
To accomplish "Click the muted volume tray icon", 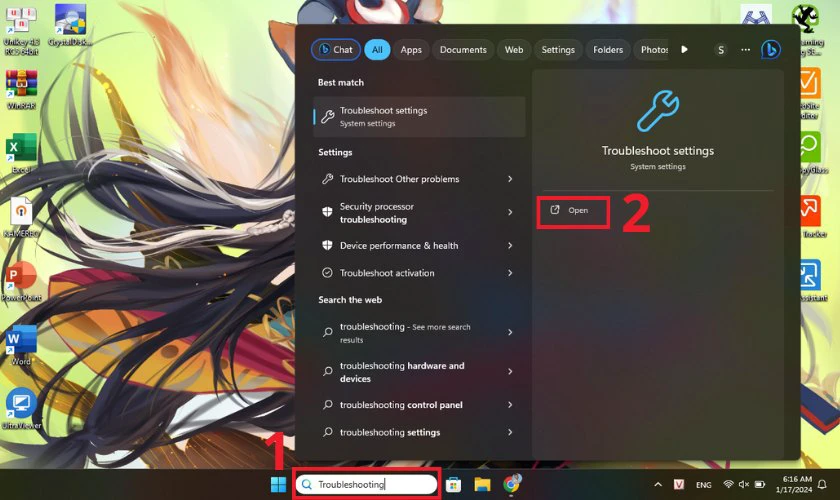I will (x=744, y=484).
